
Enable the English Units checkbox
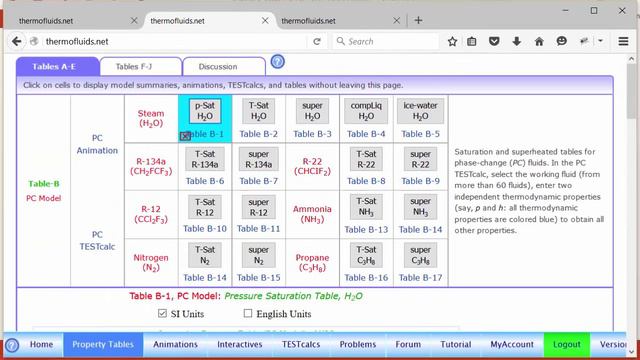coord(248,313)
